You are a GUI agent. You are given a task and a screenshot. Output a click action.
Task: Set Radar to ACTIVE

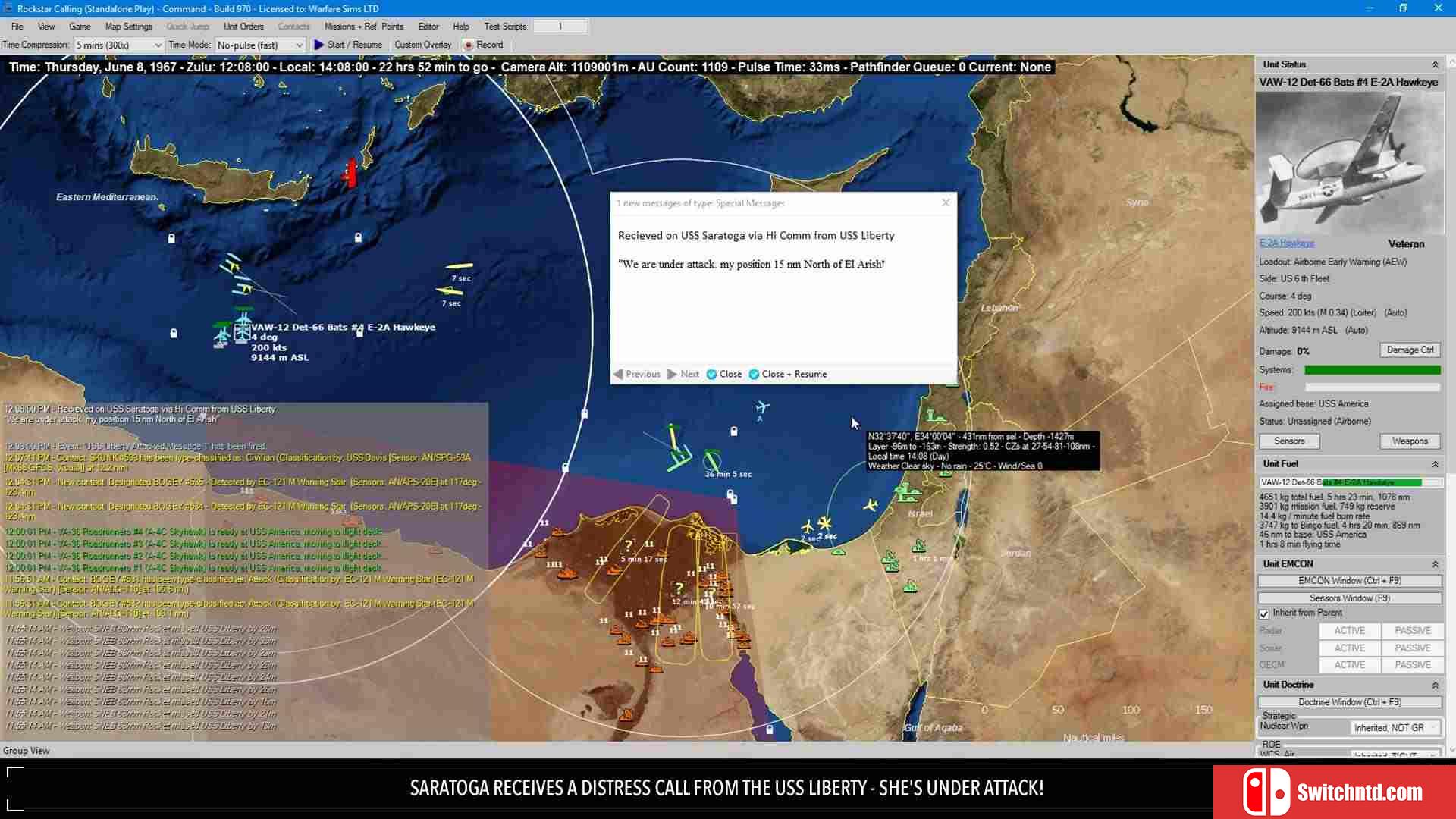[x=1349, y=630]
